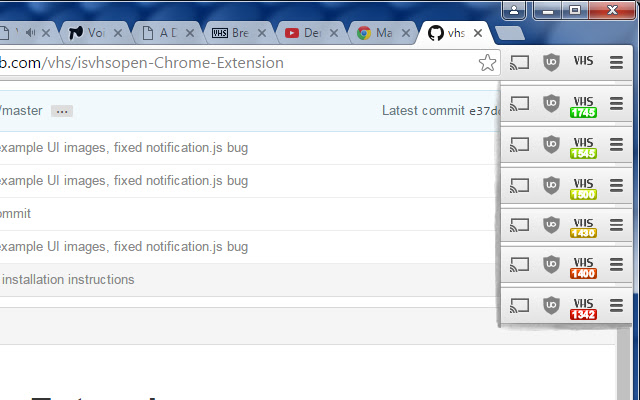
Task: Click the VHS icon with green 1745 badge
Action: coord(583,105)
